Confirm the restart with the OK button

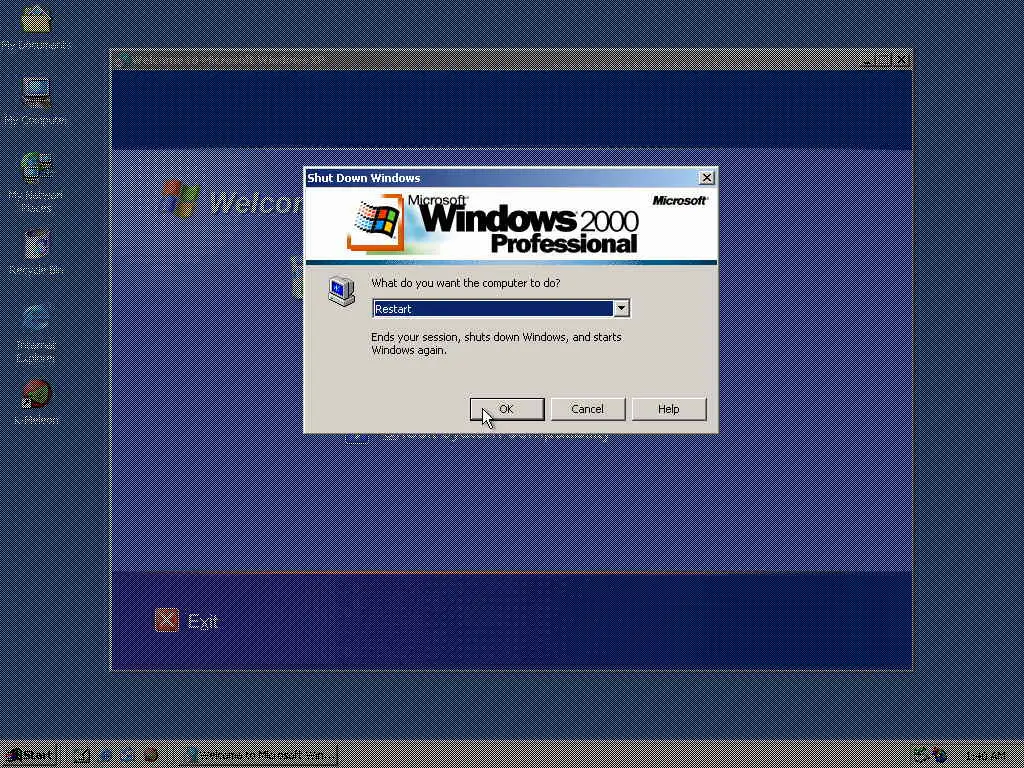[x=507, y=409]
